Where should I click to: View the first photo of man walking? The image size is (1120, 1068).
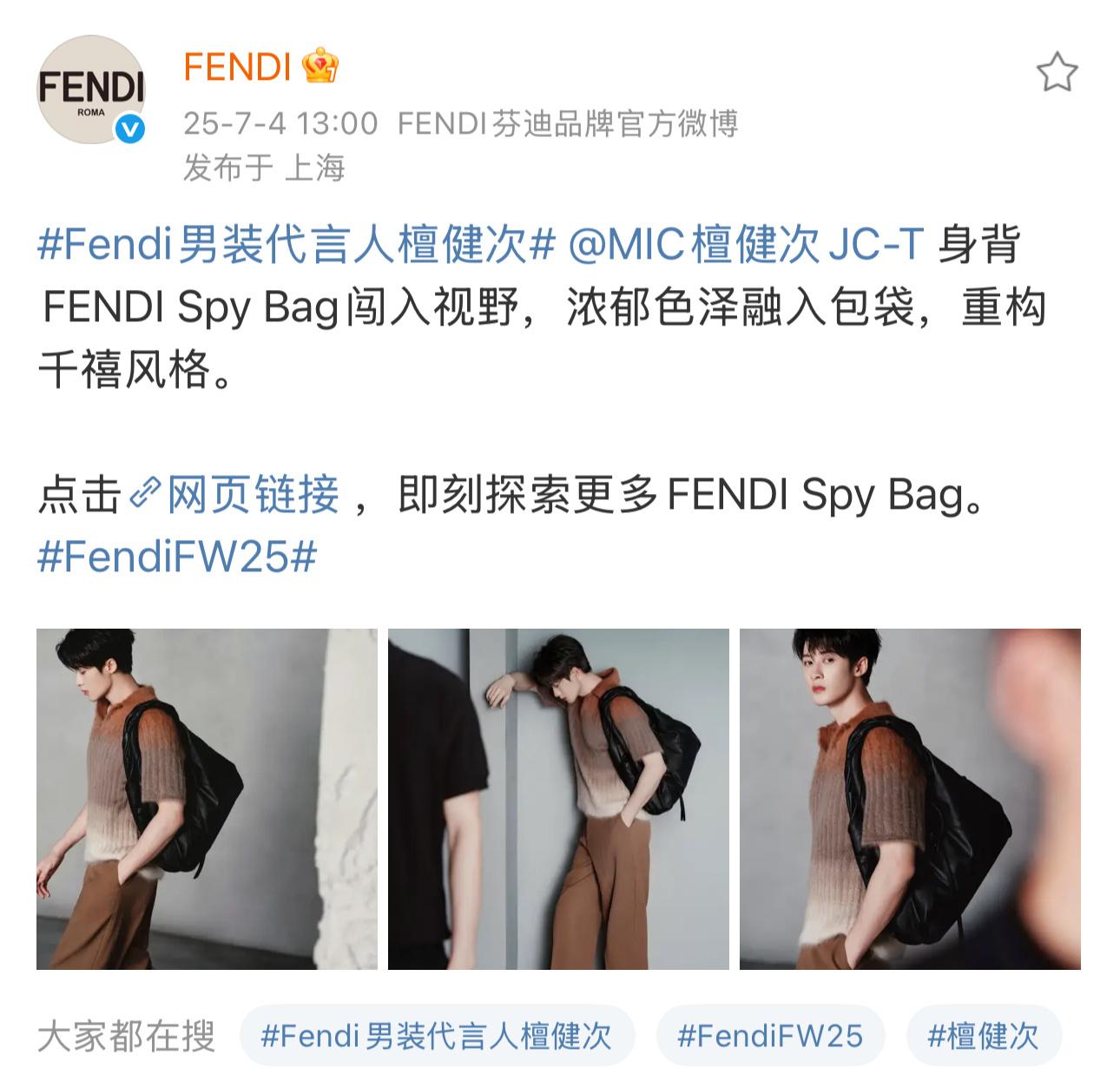[207, 799]
